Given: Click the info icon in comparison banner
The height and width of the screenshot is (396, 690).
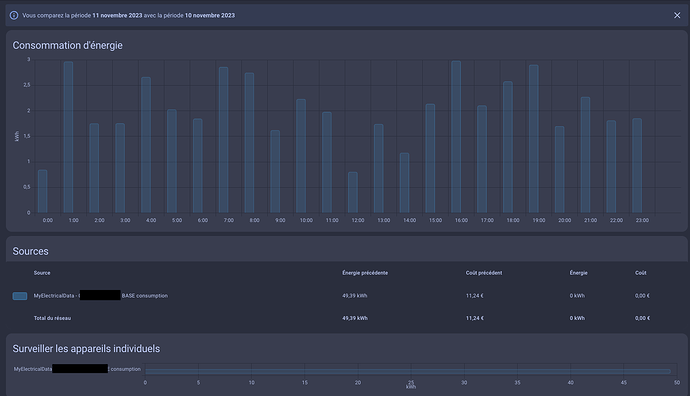Looking at the screenshot, I should point(14,15).
